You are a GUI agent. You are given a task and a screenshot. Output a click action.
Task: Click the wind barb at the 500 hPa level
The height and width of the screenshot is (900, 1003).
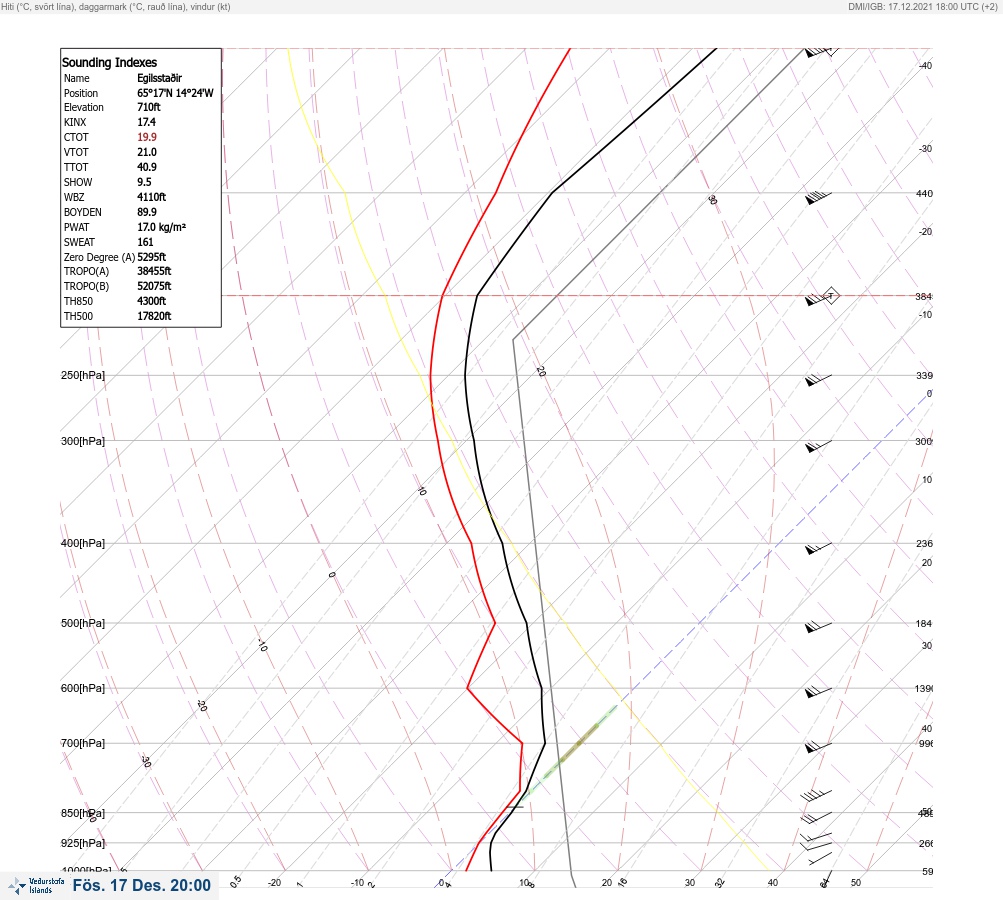click(818, 627)
